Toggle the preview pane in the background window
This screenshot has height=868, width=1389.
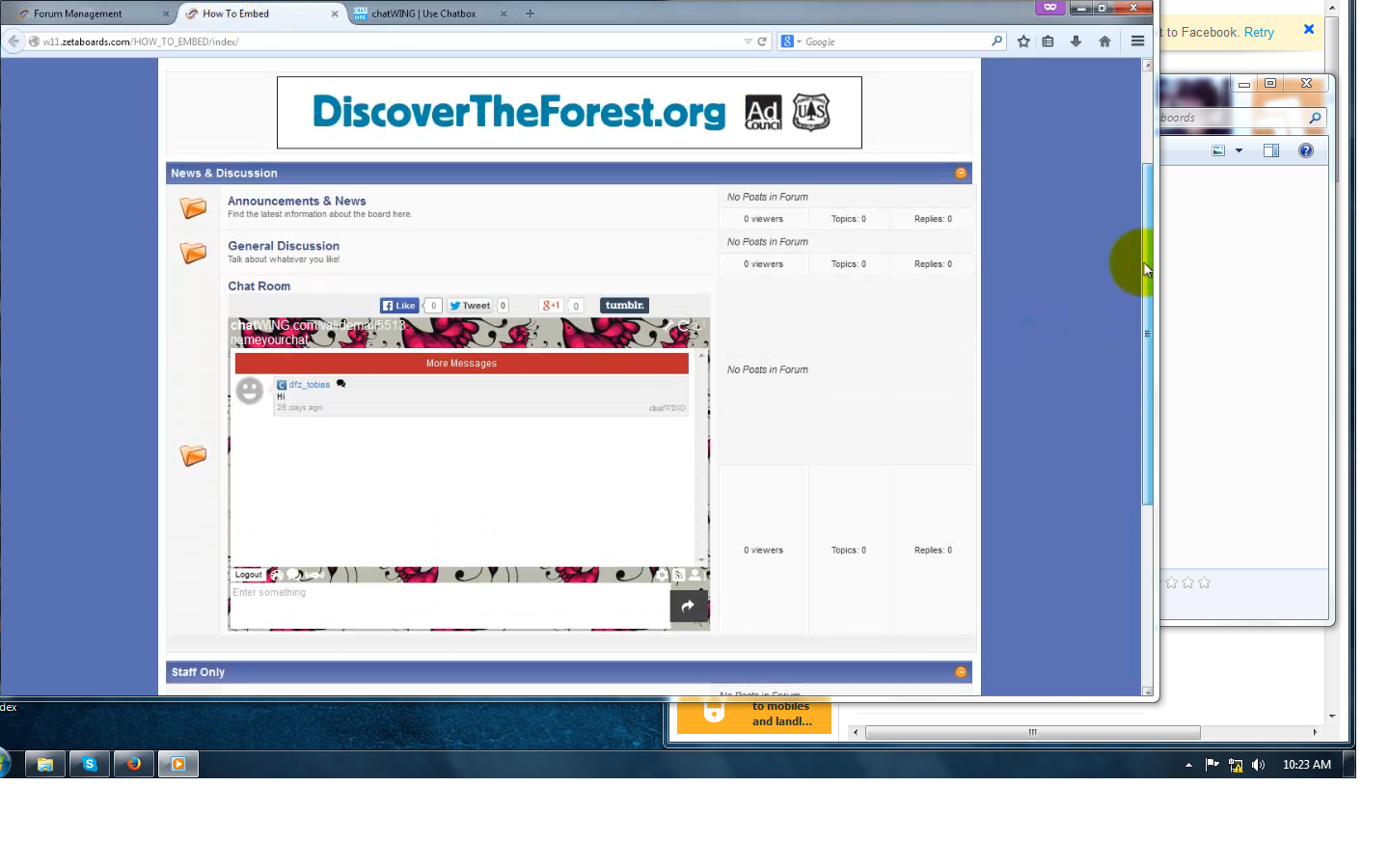click(x=1271, y=150)
